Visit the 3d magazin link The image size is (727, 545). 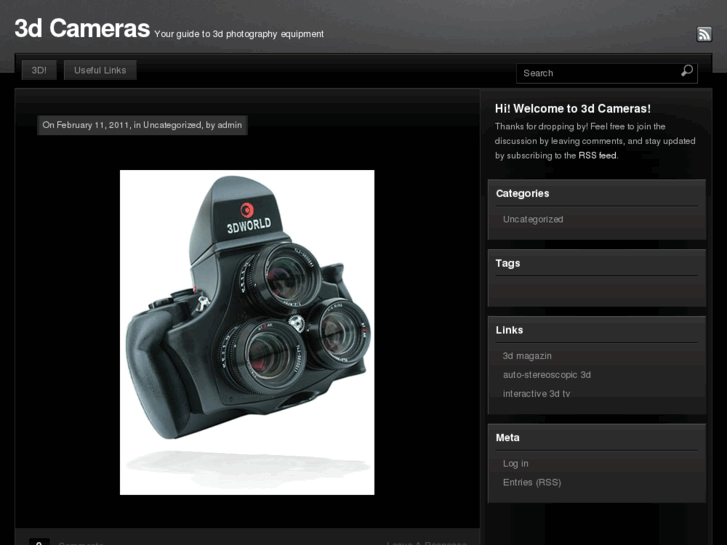coord(527,356)
